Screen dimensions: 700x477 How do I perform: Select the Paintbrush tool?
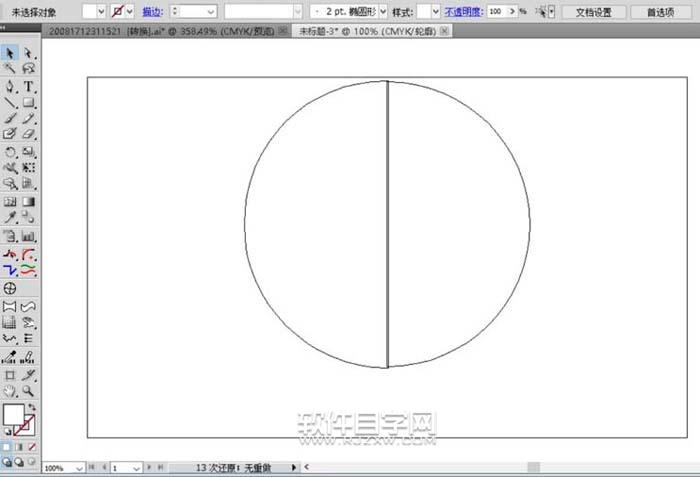[x=10, y=118]
